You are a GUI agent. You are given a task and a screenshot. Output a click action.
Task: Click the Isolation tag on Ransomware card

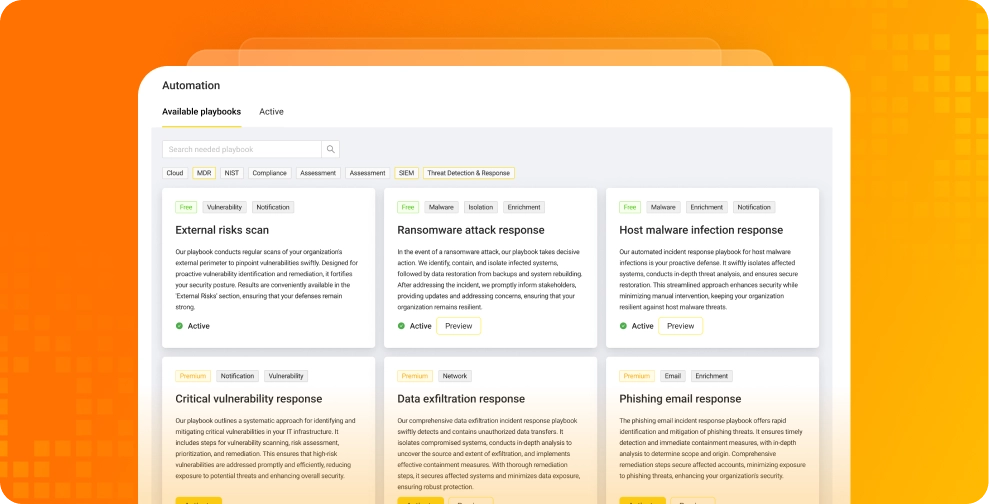click(x=481, y=207)
